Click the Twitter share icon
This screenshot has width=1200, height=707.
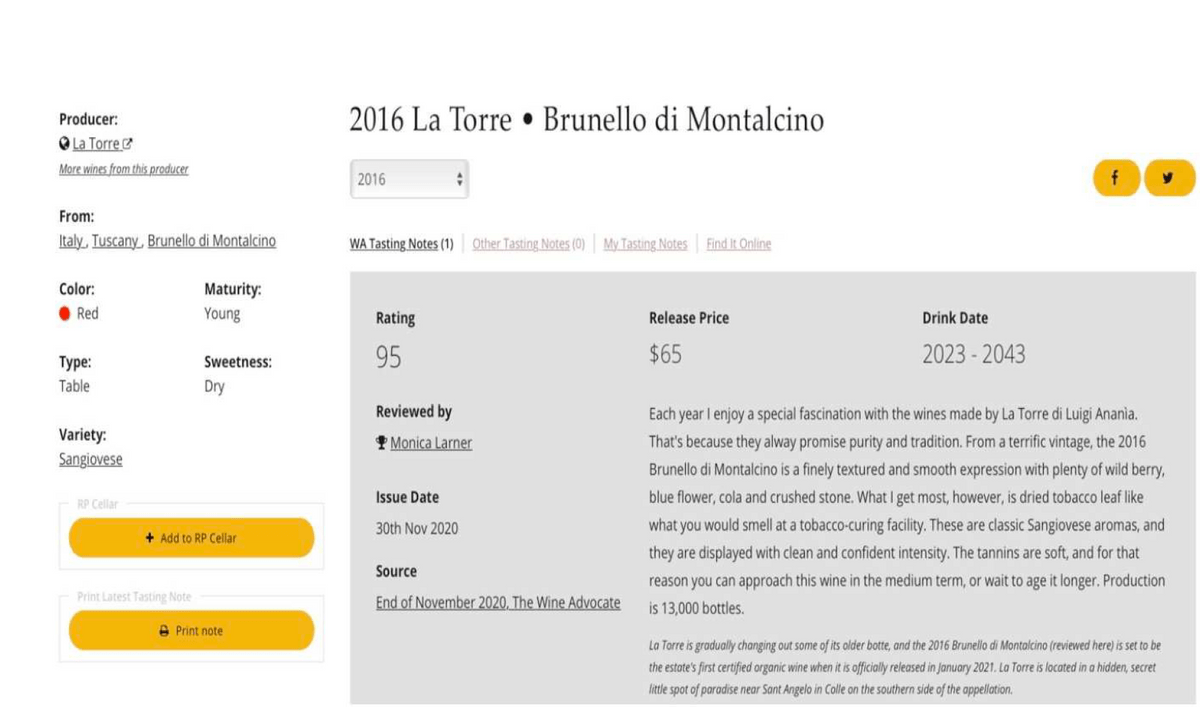click(1168, 178)
